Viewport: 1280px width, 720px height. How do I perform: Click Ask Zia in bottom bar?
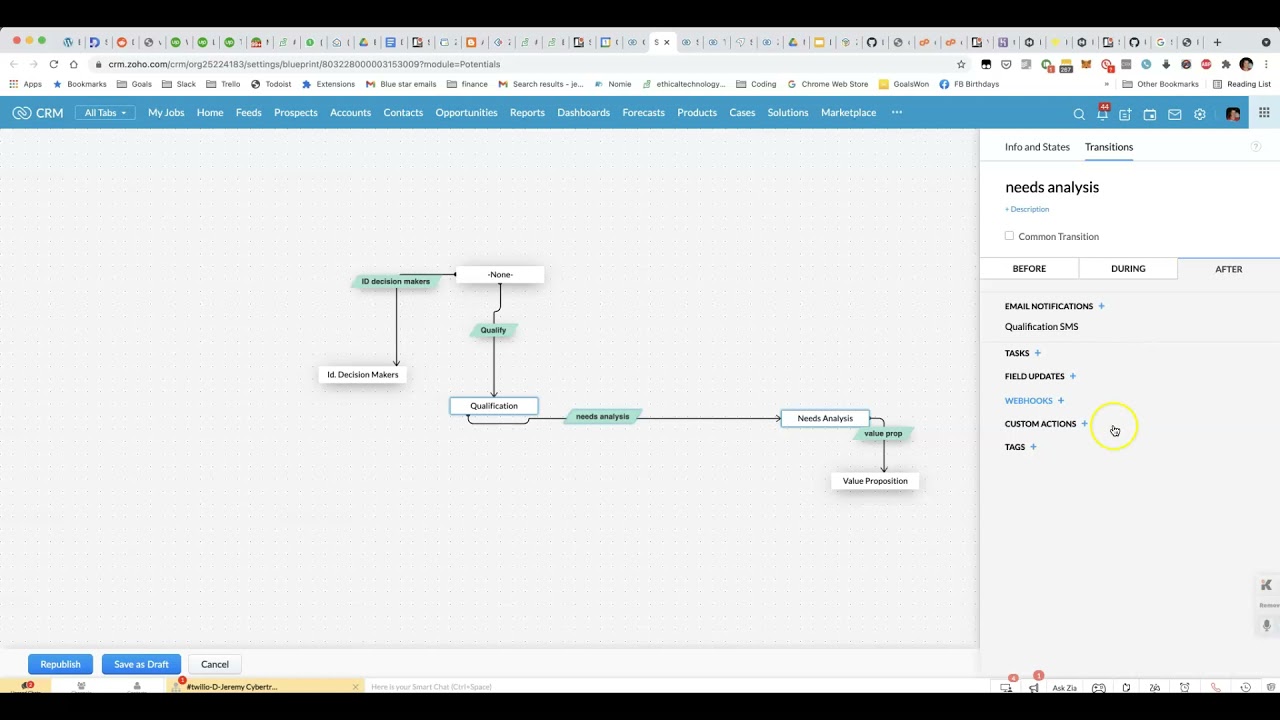(x=1064, y=688)
